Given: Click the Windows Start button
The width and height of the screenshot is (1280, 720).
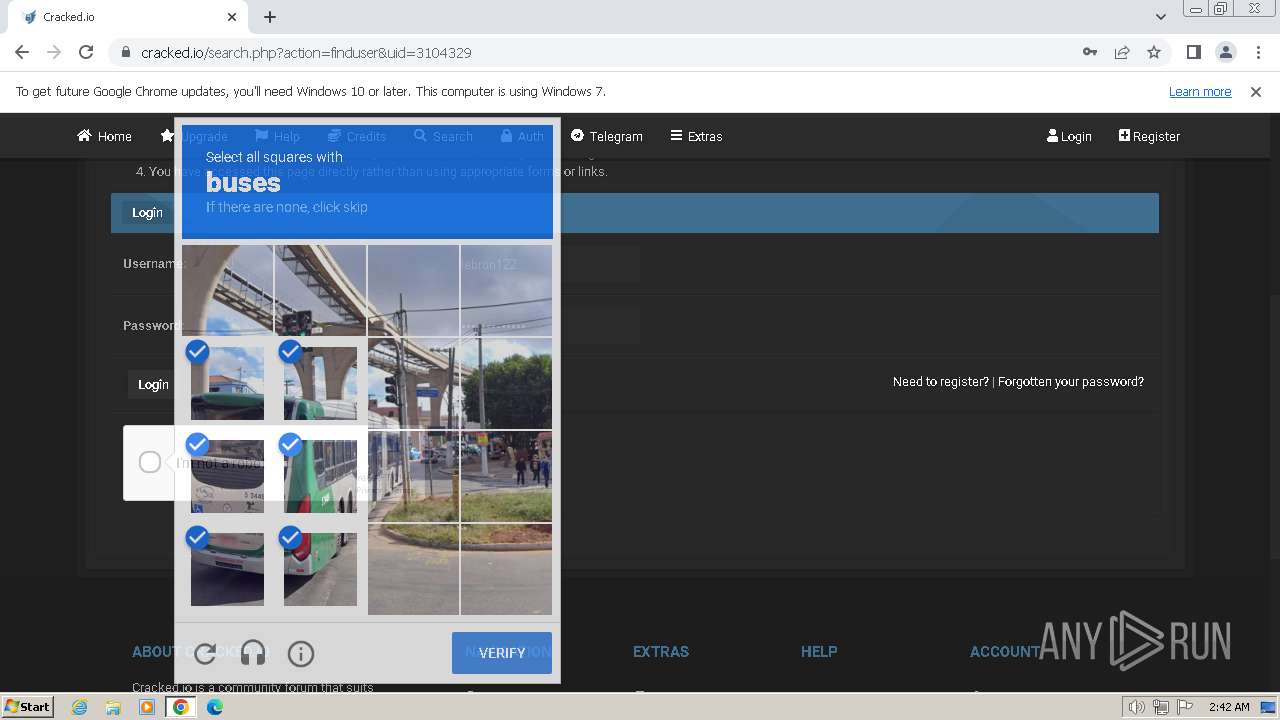Looking at the screenshot, I should coord(28,706).
